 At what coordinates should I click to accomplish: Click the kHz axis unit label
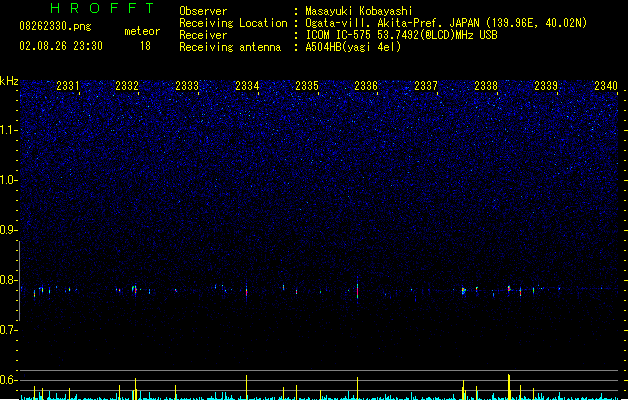point(9,81)
